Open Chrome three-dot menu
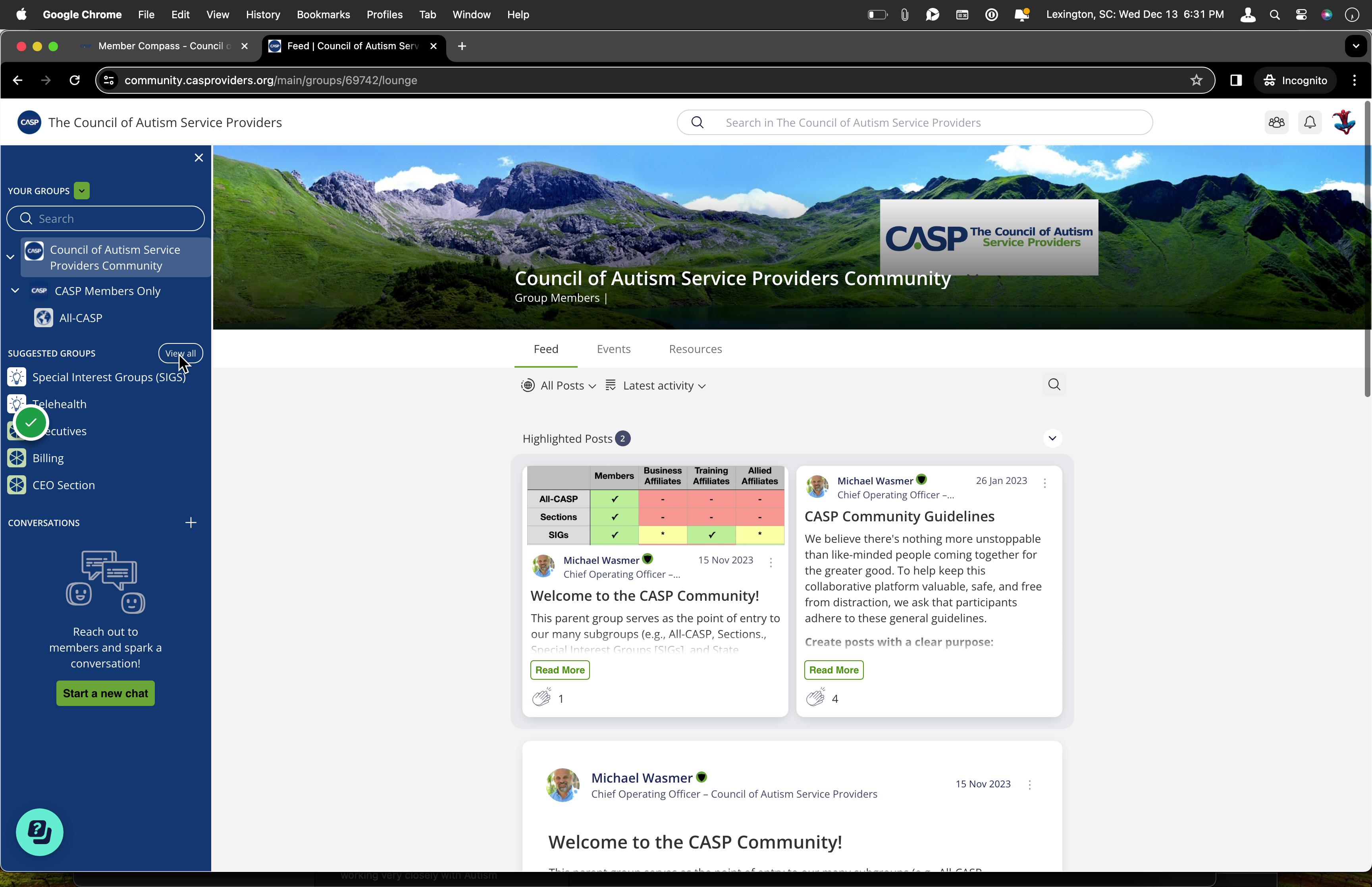The image size is (1372, 887). tap(1354, 80)
